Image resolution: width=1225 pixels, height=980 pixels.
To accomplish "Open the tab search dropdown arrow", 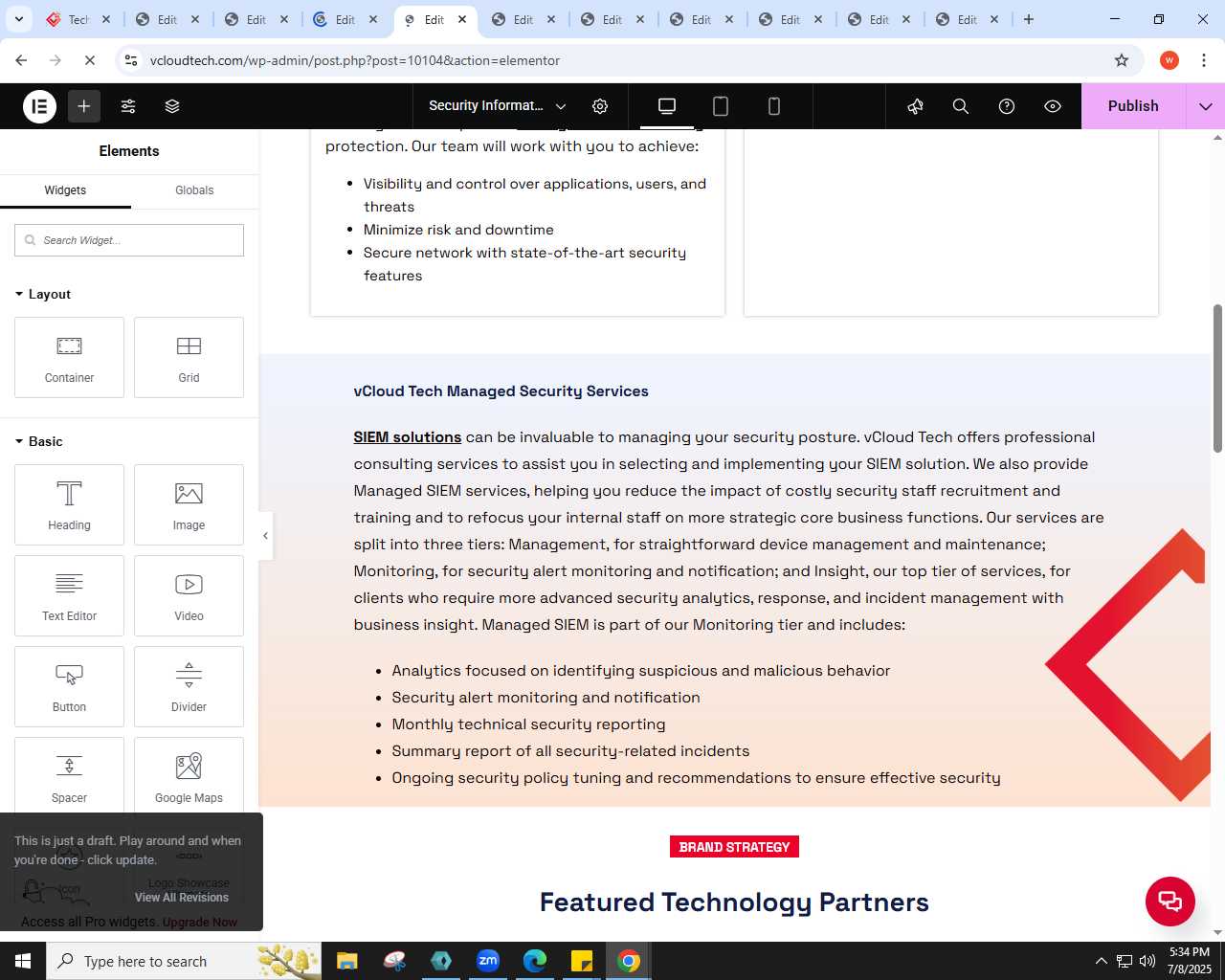I will coord(19,19).
